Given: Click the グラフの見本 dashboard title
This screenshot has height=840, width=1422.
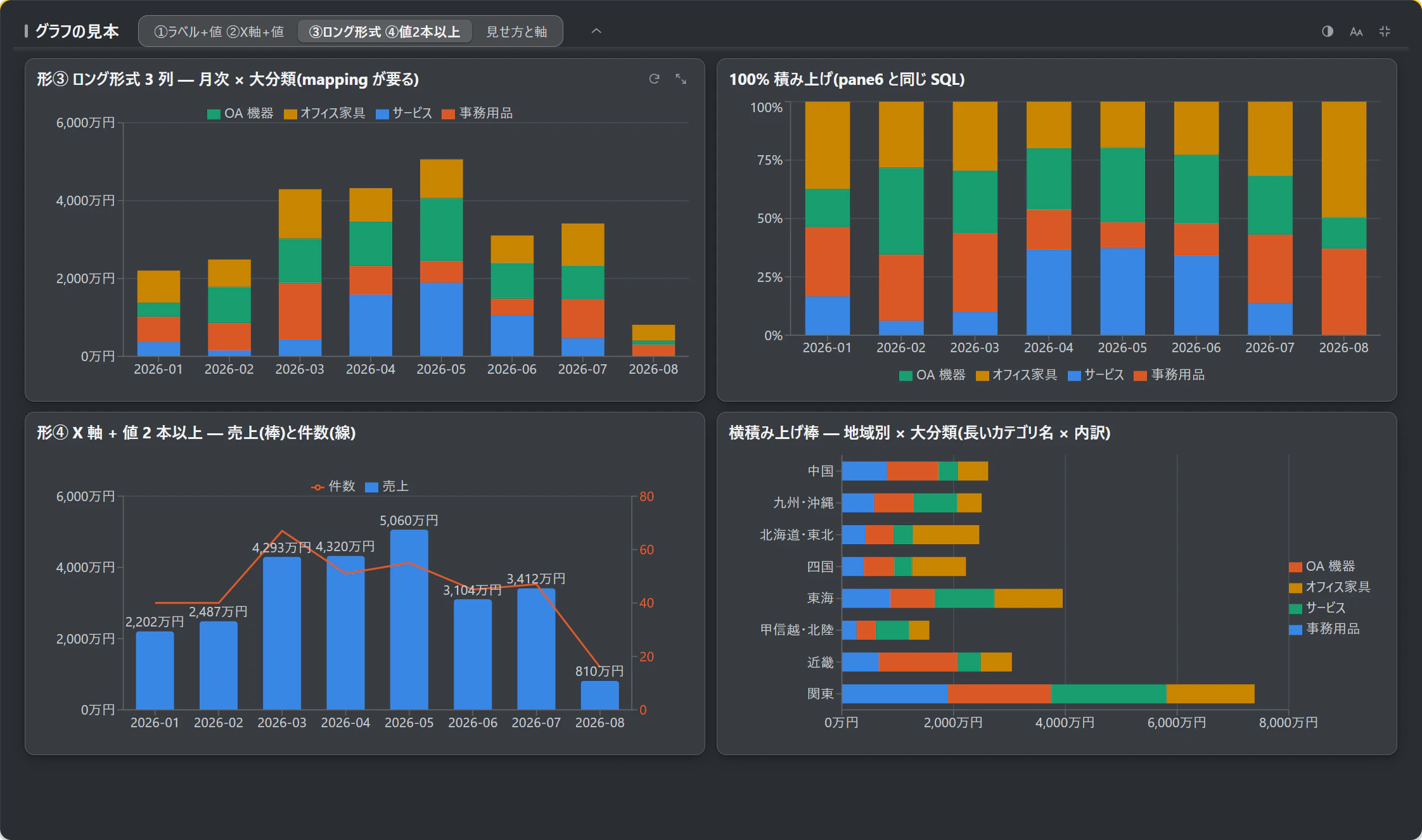Looking at the screenshot, I should tap(77, 31).
